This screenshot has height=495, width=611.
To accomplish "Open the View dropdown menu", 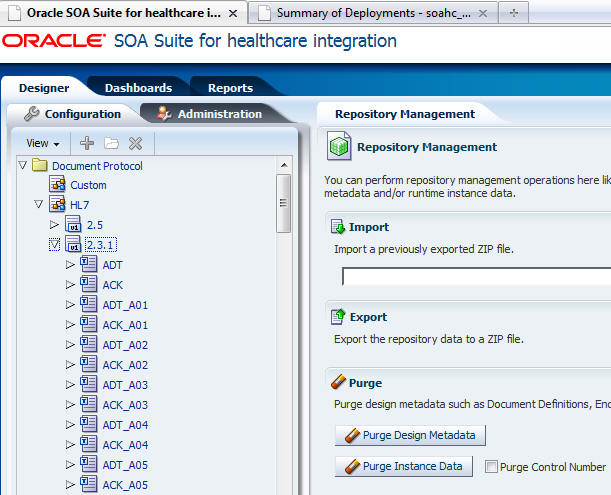I will [x=42, y=143].
